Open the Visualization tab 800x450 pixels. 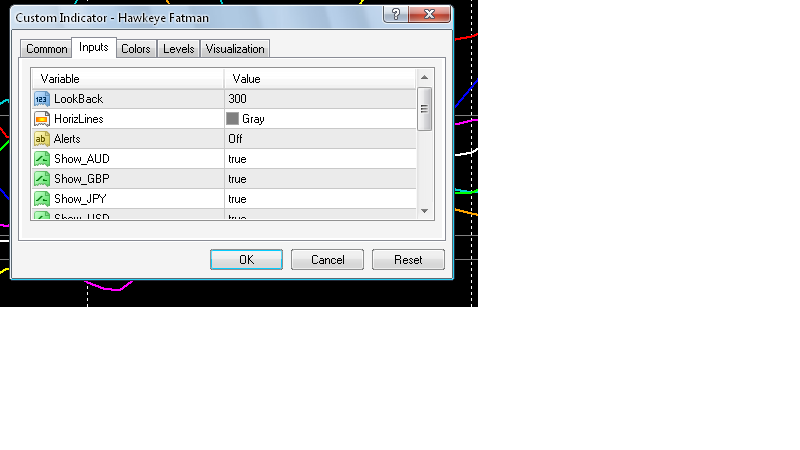[235, 49]
